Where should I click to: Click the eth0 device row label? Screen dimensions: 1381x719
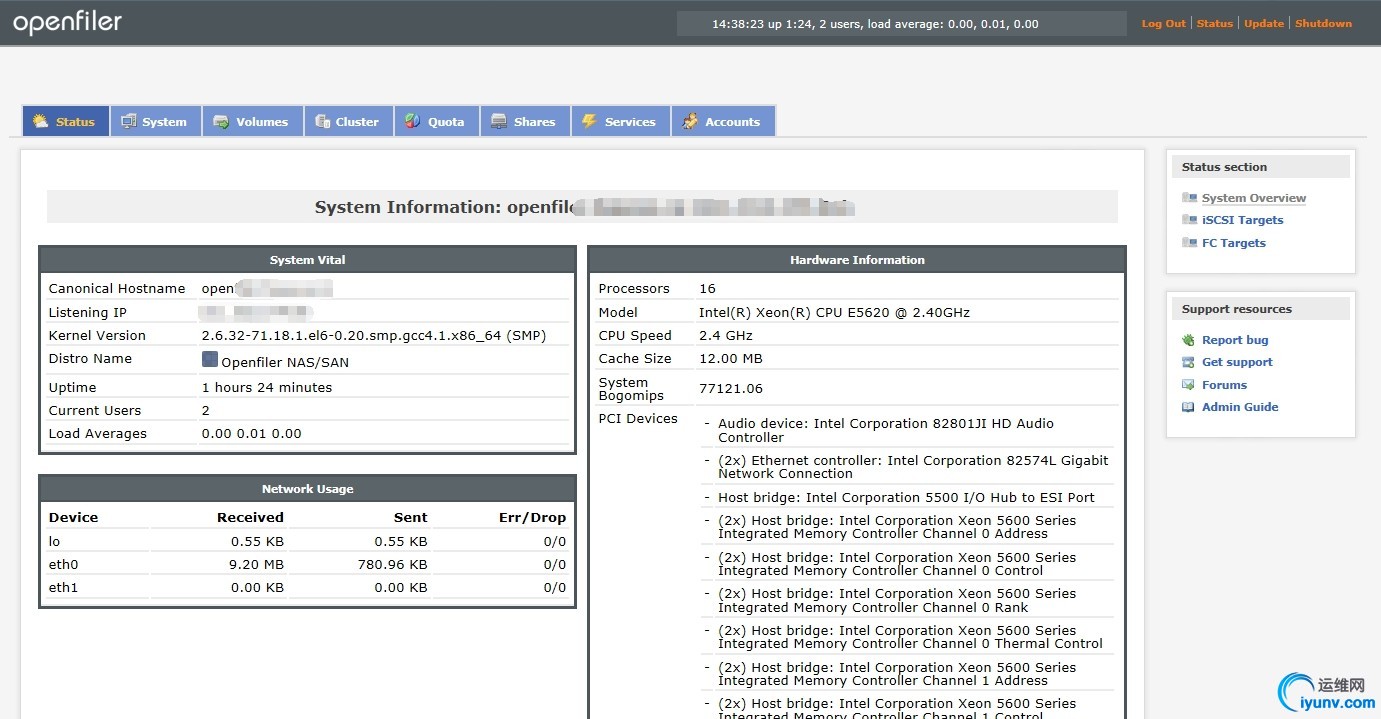click(63, 565)
